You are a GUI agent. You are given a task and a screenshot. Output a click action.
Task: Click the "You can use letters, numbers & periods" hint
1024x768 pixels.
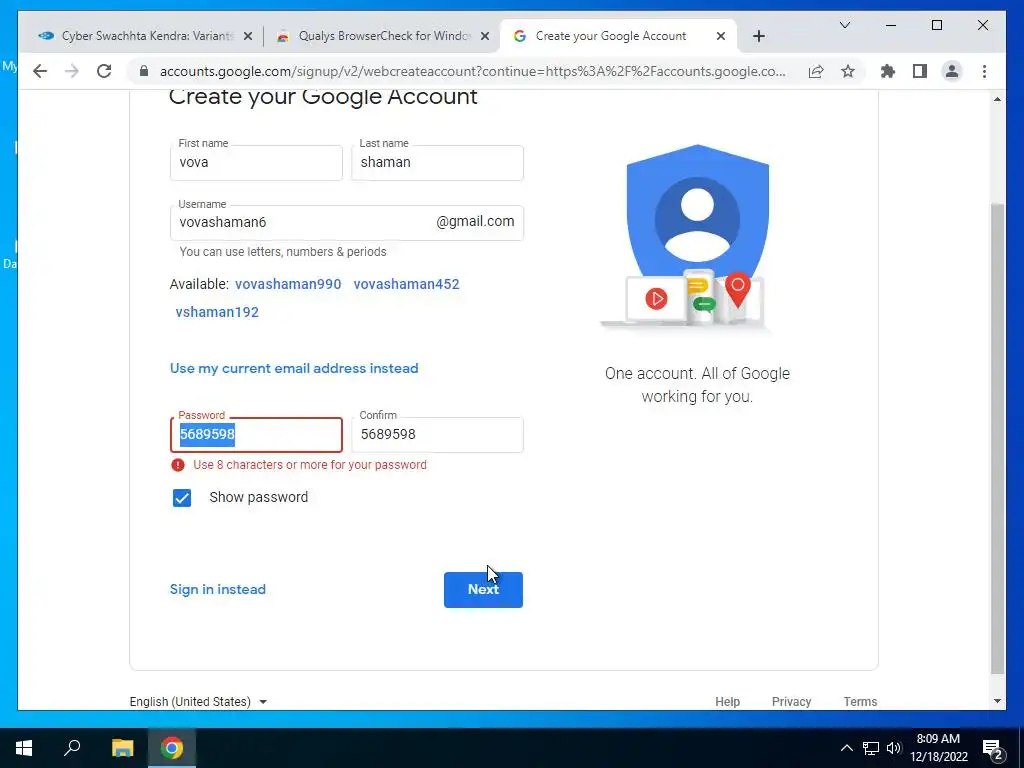(283, 252)
